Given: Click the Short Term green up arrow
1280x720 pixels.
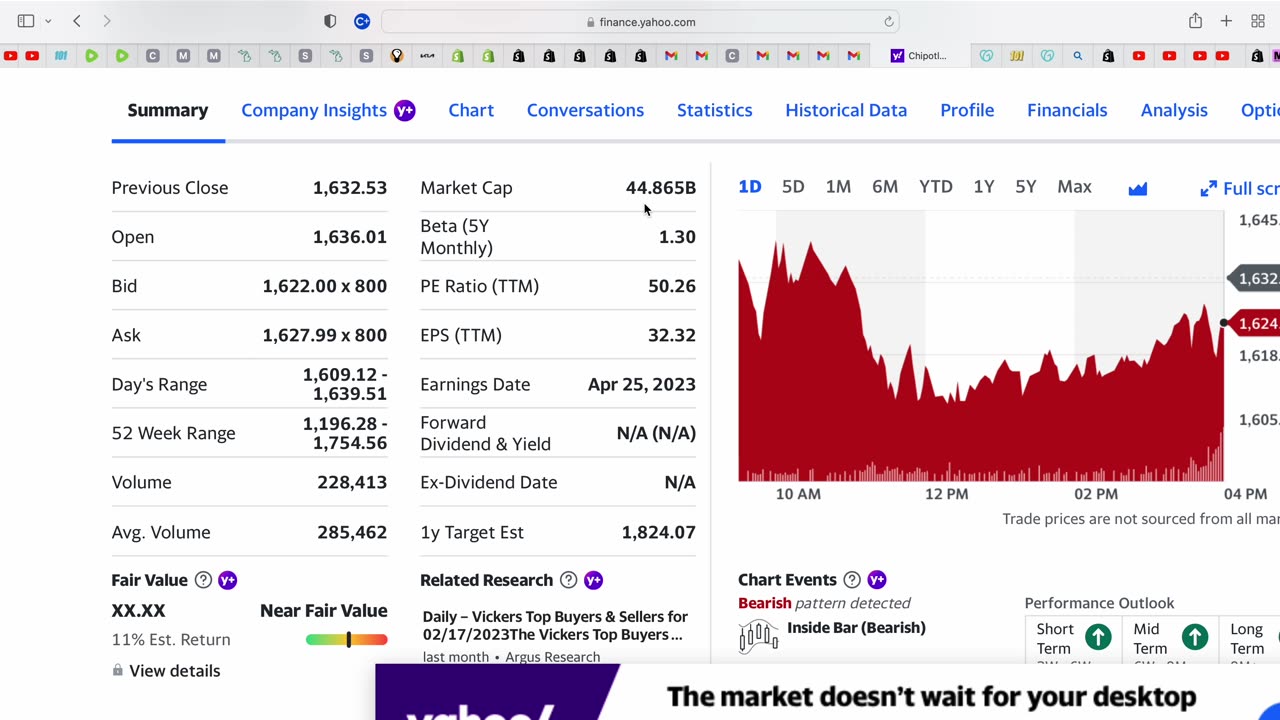Looking at the screenshot, I should pyautogui.click(x=1098, y=637).
